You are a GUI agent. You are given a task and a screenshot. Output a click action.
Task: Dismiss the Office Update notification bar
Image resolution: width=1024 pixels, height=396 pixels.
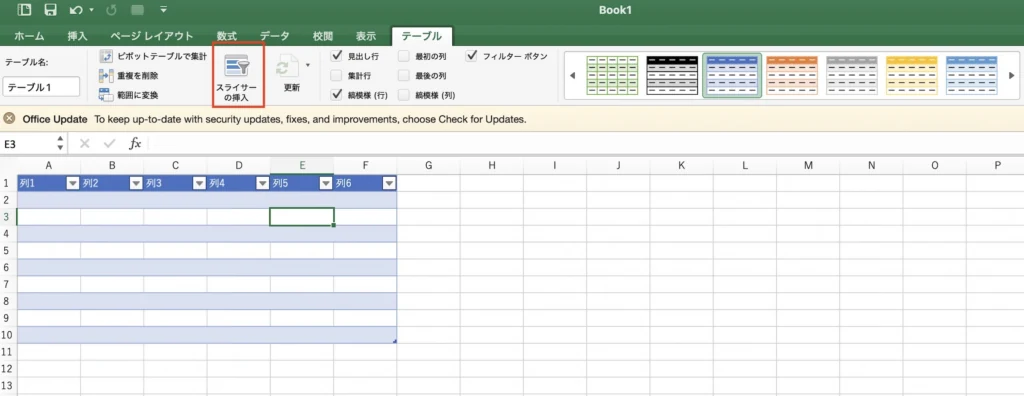pyautogui.click(x=9, y=119)
